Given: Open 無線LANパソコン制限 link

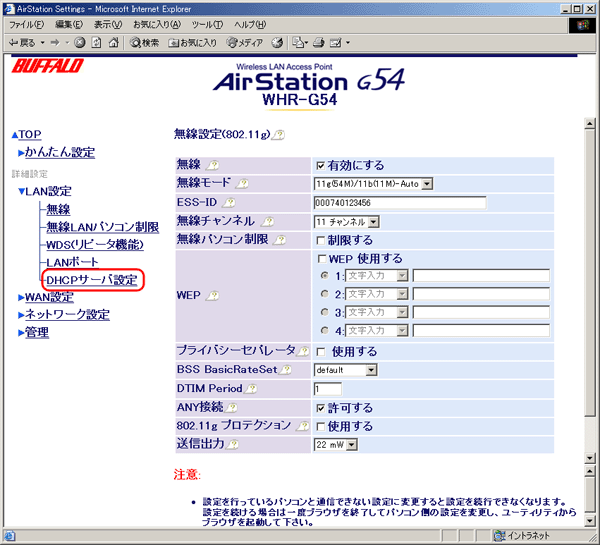Looking at the screenshot, I should 103,227.
